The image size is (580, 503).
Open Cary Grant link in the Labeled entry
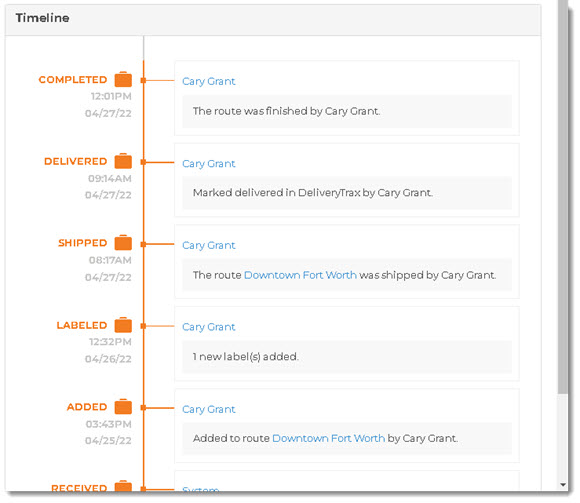[209, 327]
